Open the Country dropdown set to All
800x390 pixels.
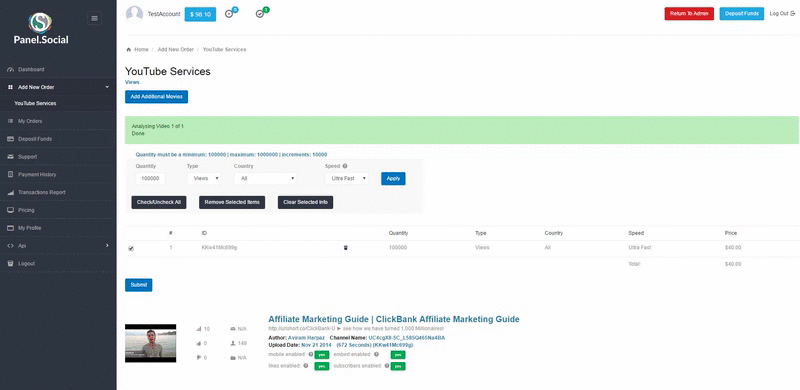265,179
